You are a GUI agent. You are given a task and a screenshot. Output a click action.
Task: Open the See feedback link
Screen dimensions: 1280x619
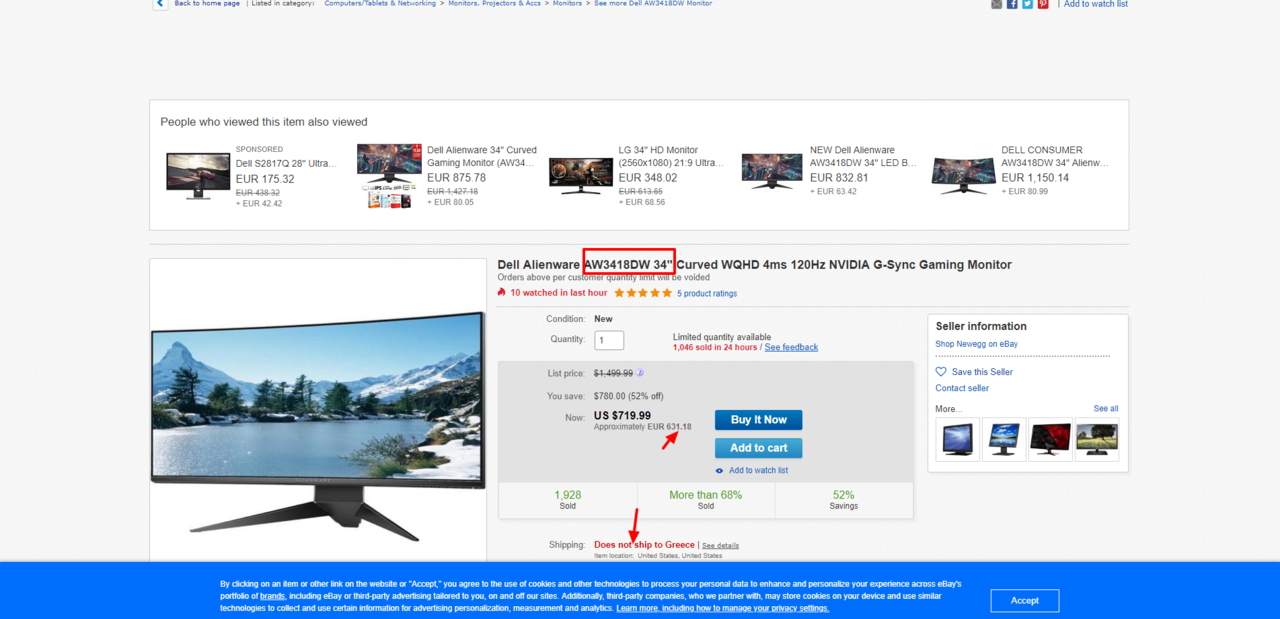[791, 347]
